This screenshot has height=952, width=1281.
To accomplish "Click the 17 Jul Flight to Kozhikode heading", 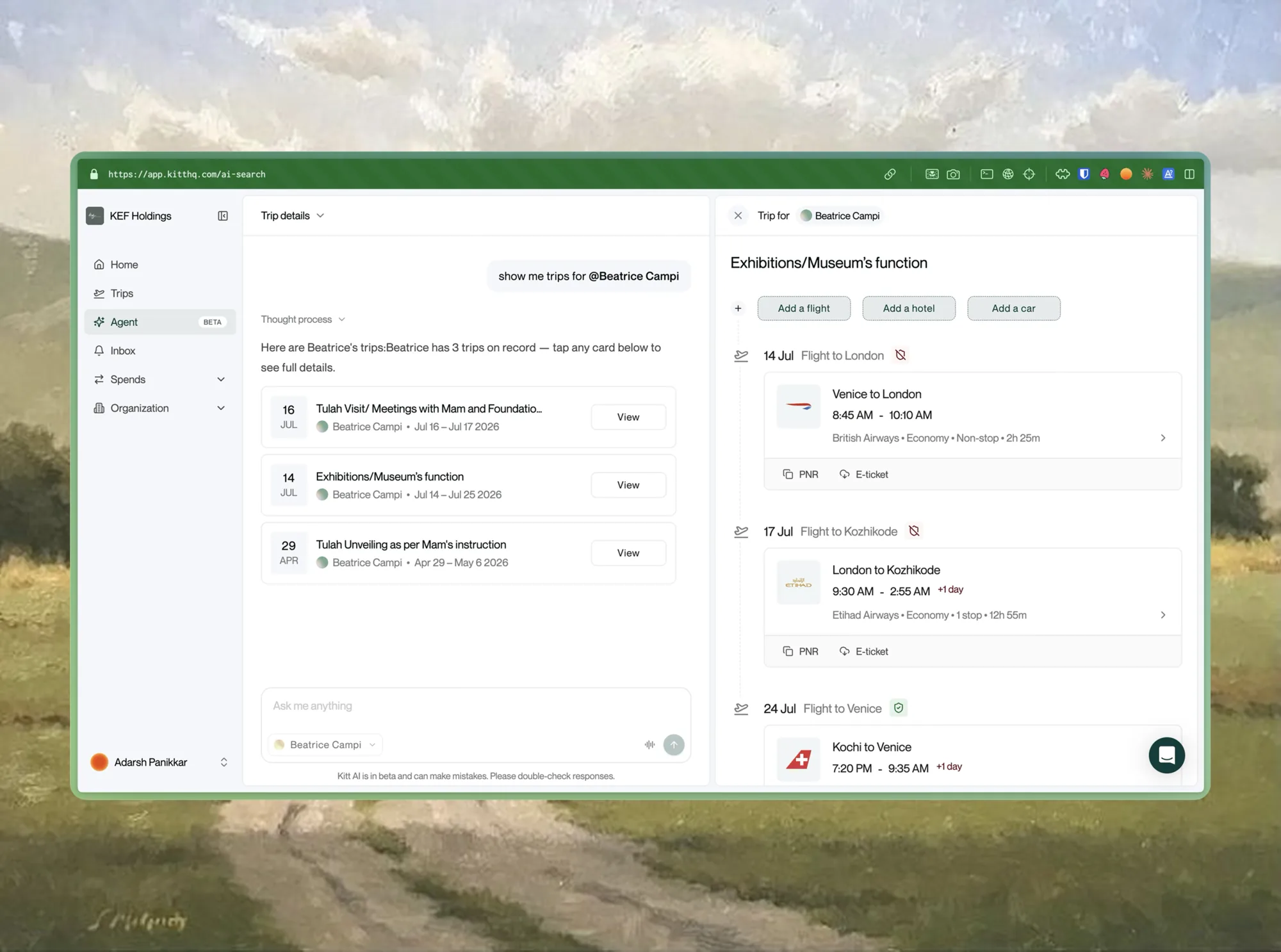I will coord(830,532).
